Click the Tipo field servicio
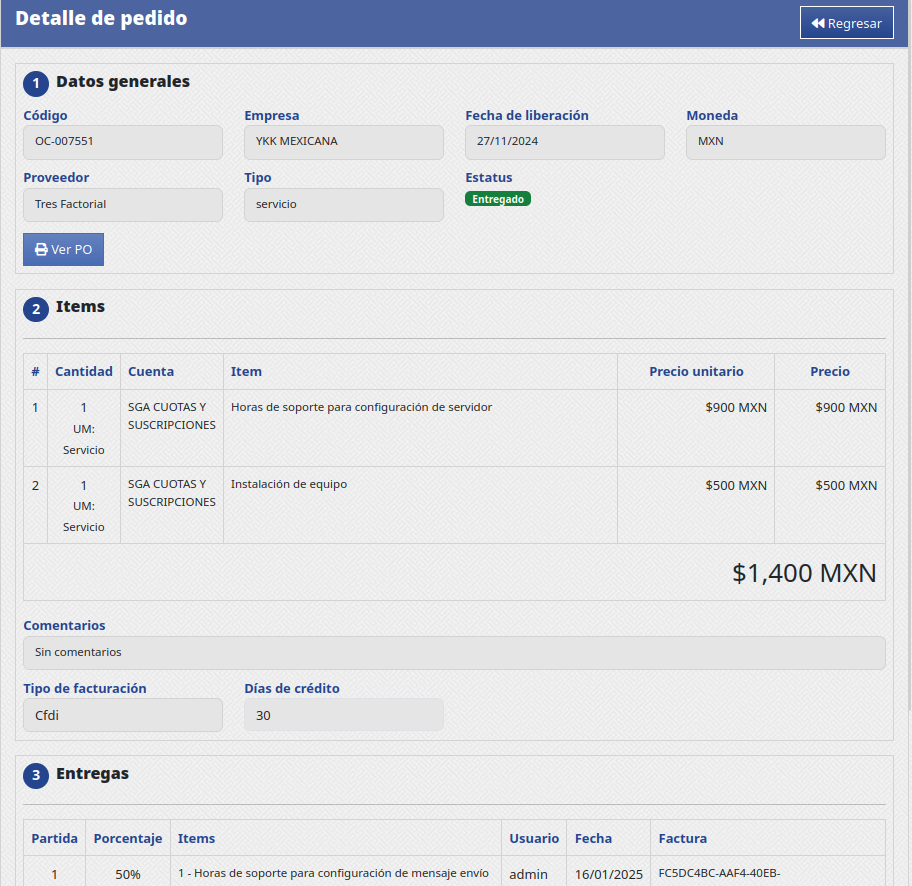Image resolution: width=912 pixels, height=886 pixels. pos(343,205)
